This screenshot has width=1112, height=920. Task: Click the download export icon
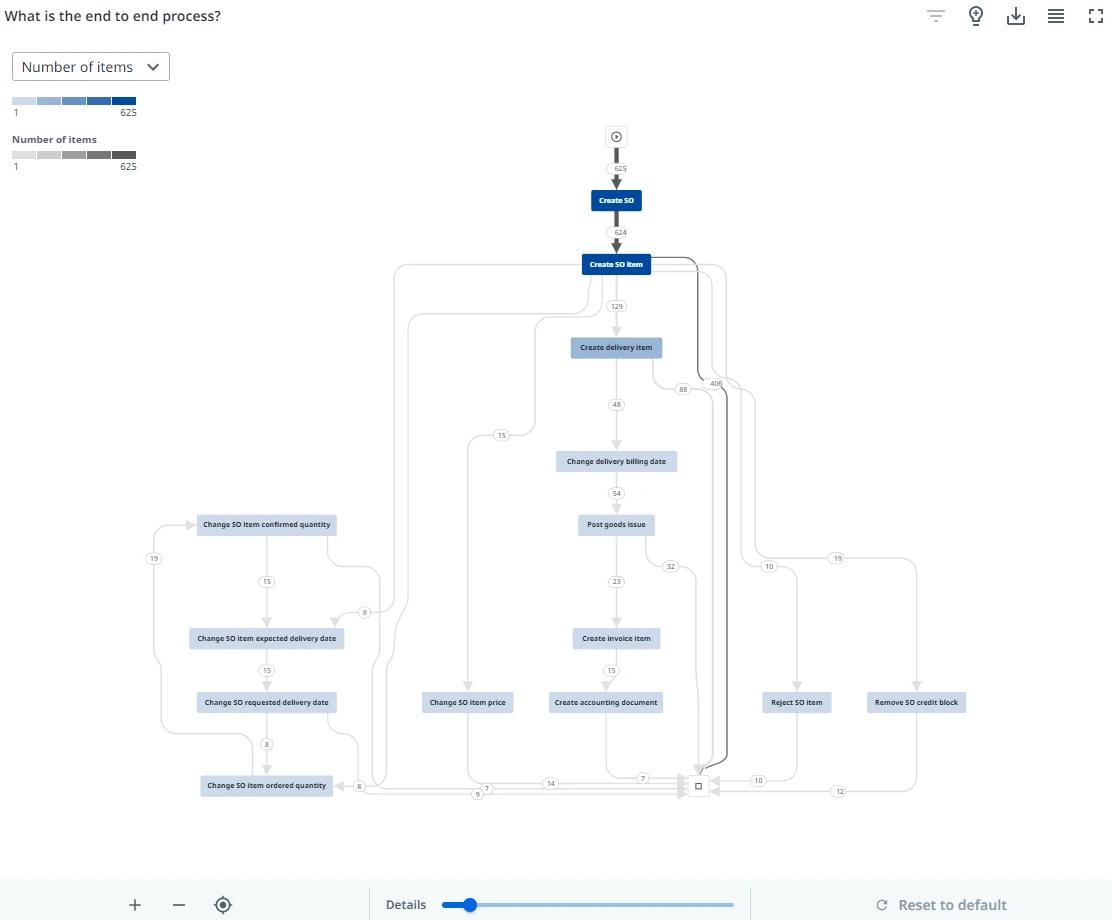pos(1016,16)
